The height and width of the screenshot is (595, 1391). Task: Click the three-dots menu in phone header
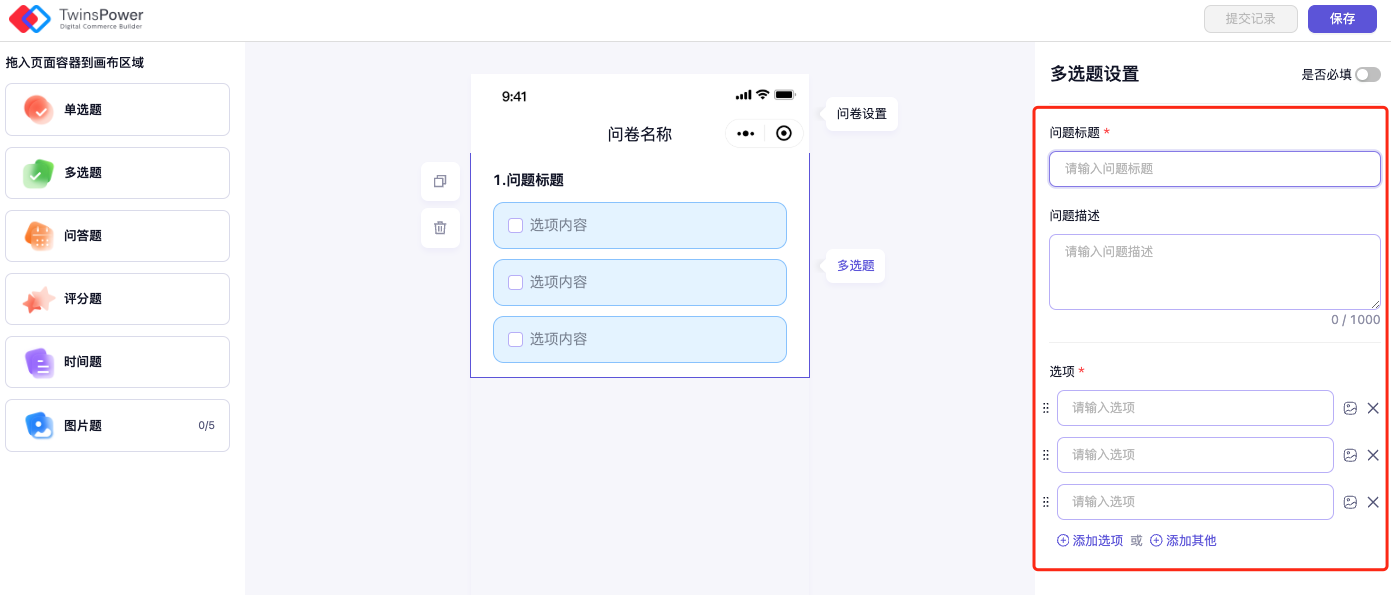pyautogui.click(x=746, y=133)
